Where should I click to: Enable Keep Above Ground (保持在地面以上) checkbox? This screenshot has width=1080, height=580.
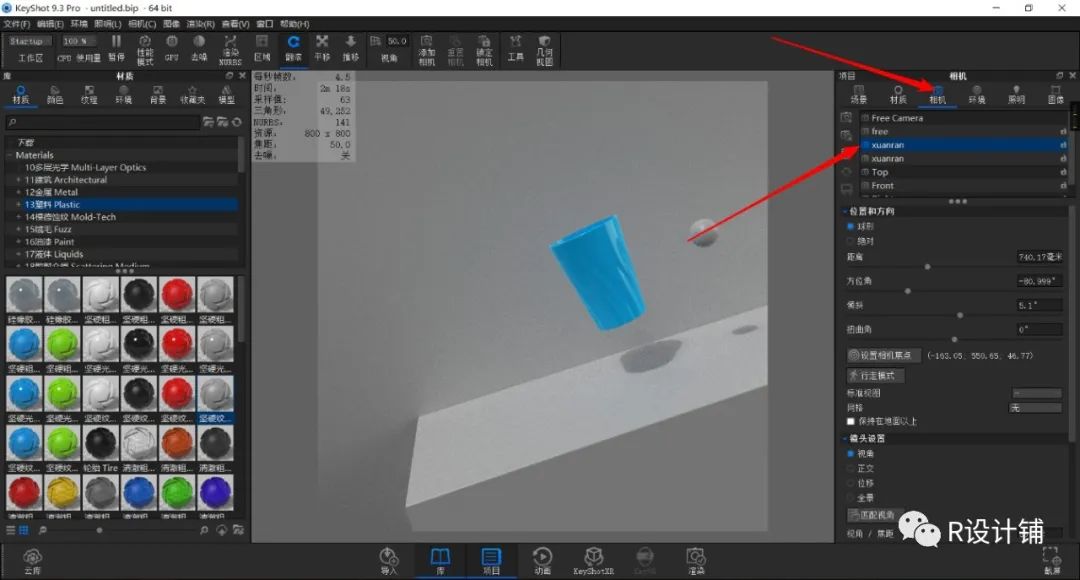[x=851, y=421]
